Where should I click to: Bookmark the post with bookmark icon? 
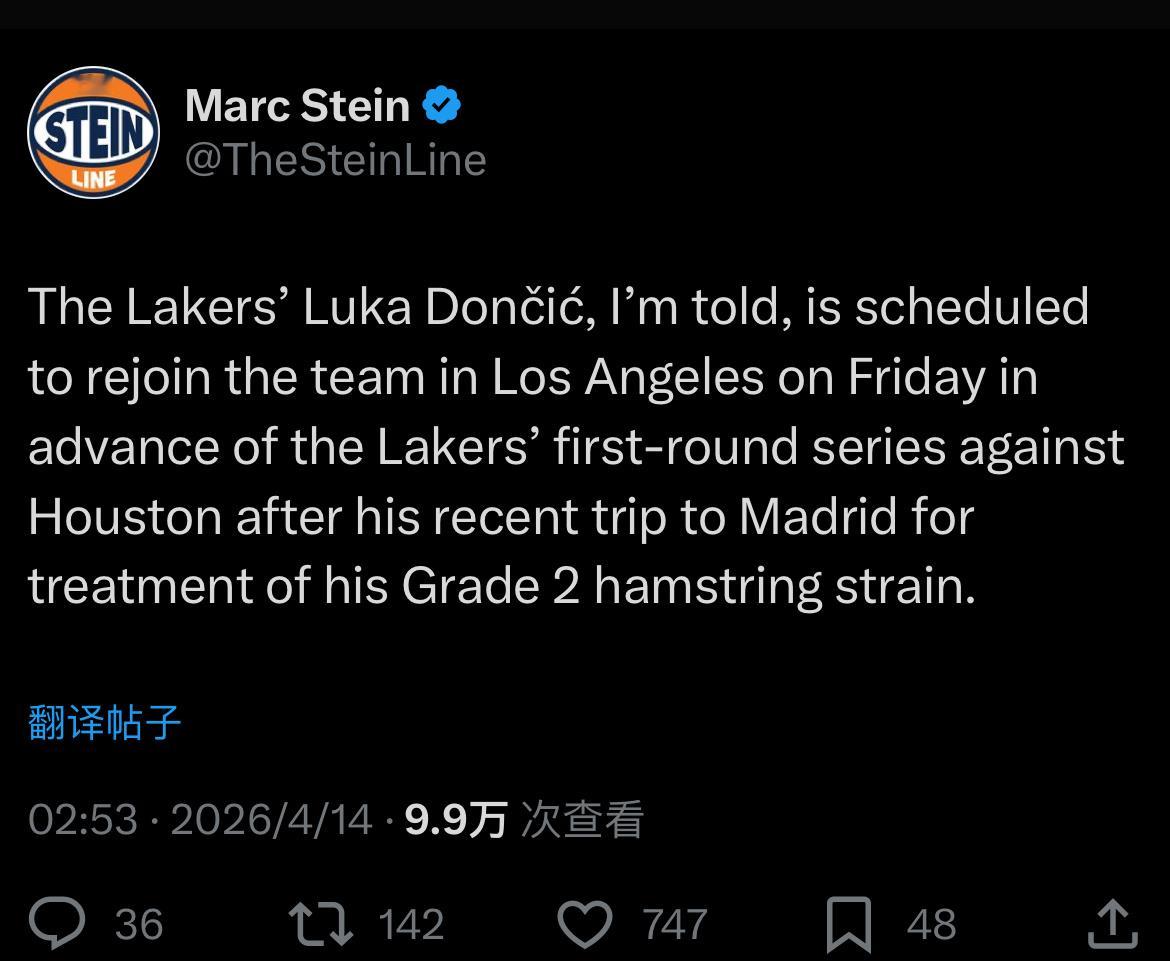(848, 923)
